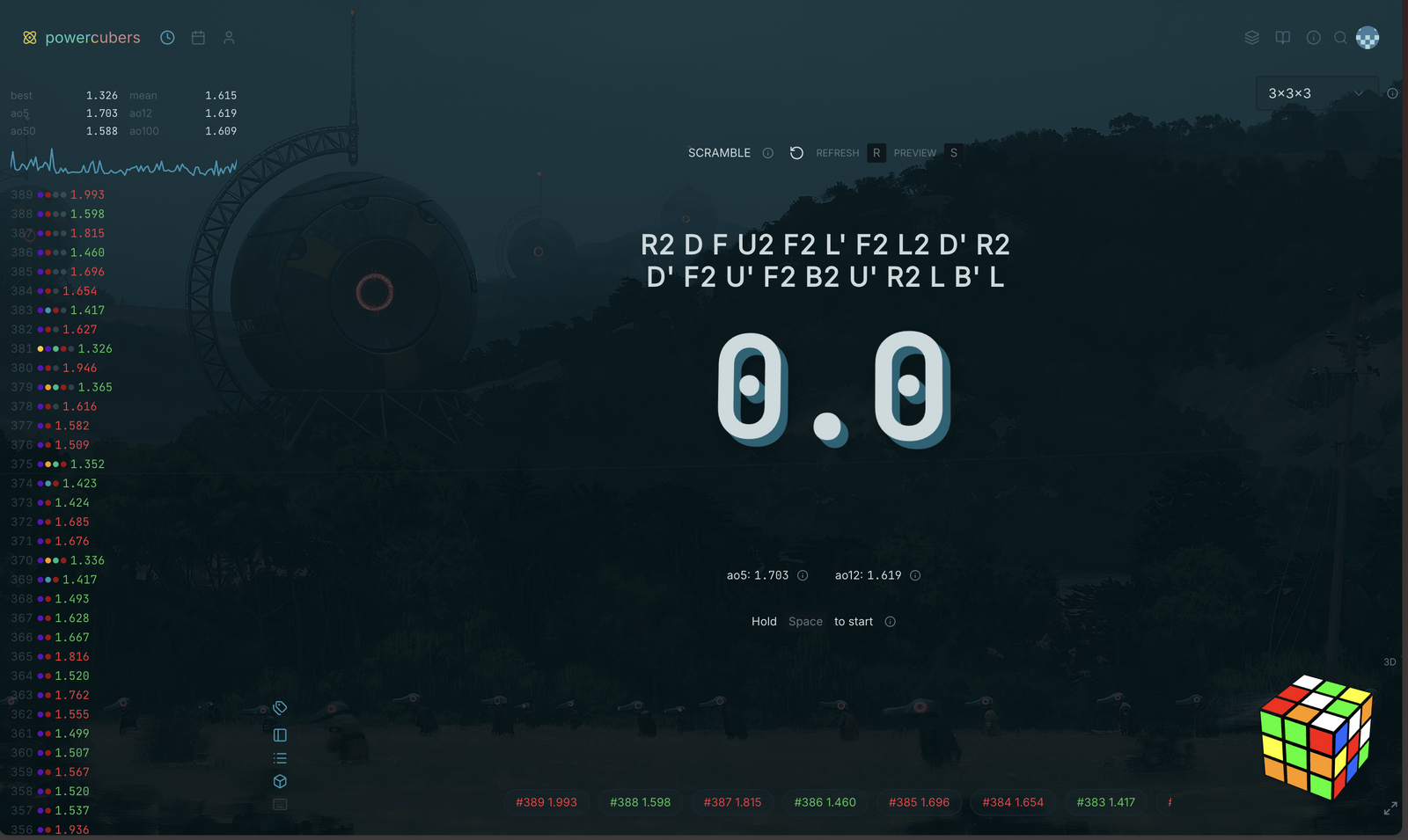This screenshot has width=1408, height=840.
Task: Open the timer clock icon in header
Action: click(167, 38)
